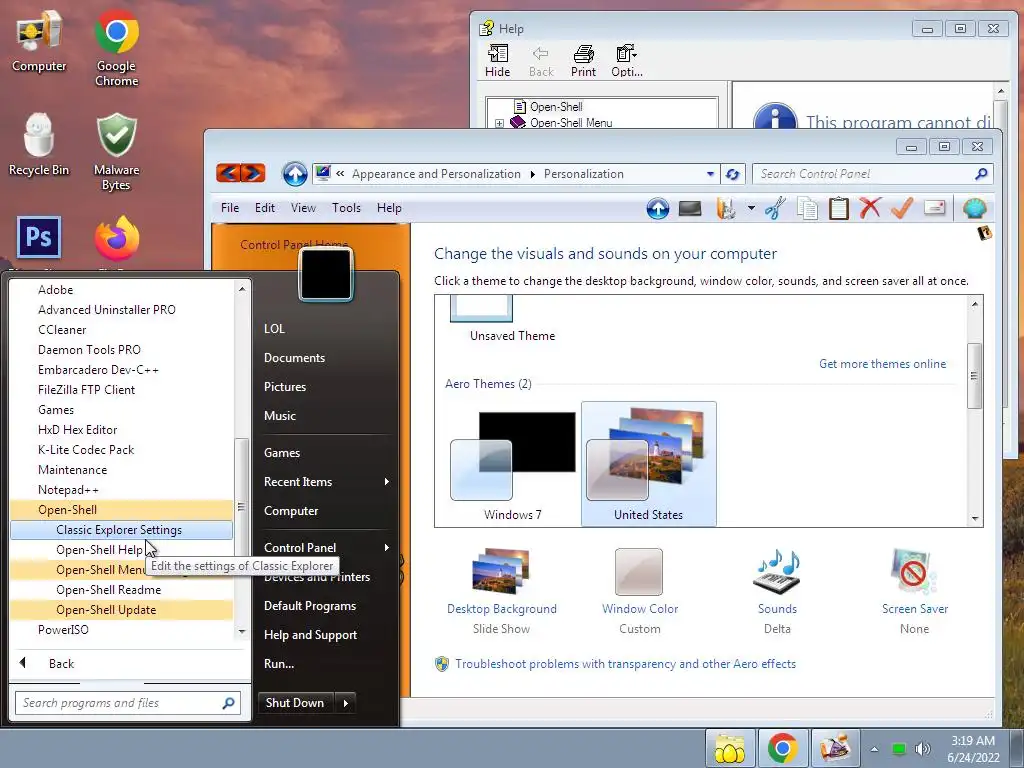Select the Photoshop desktop icon

(39, 238)
